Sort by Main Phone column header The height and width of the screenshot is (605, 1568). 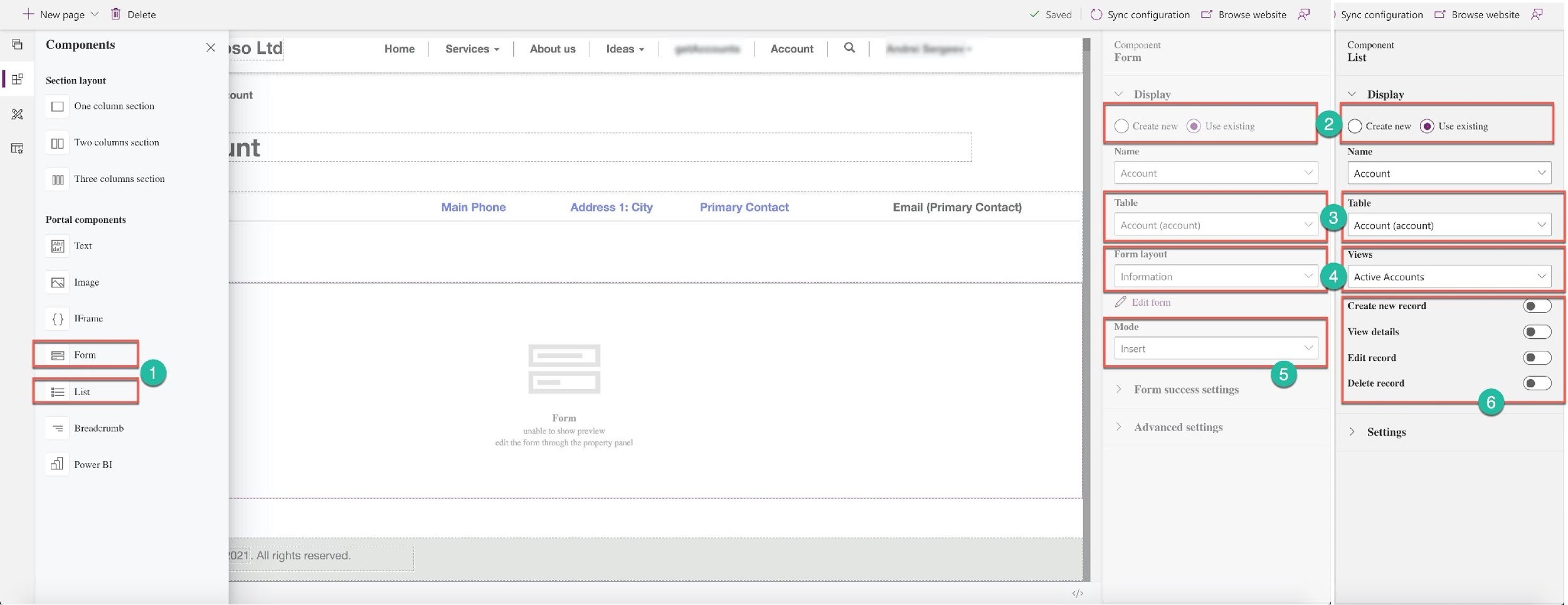point(474,207)
